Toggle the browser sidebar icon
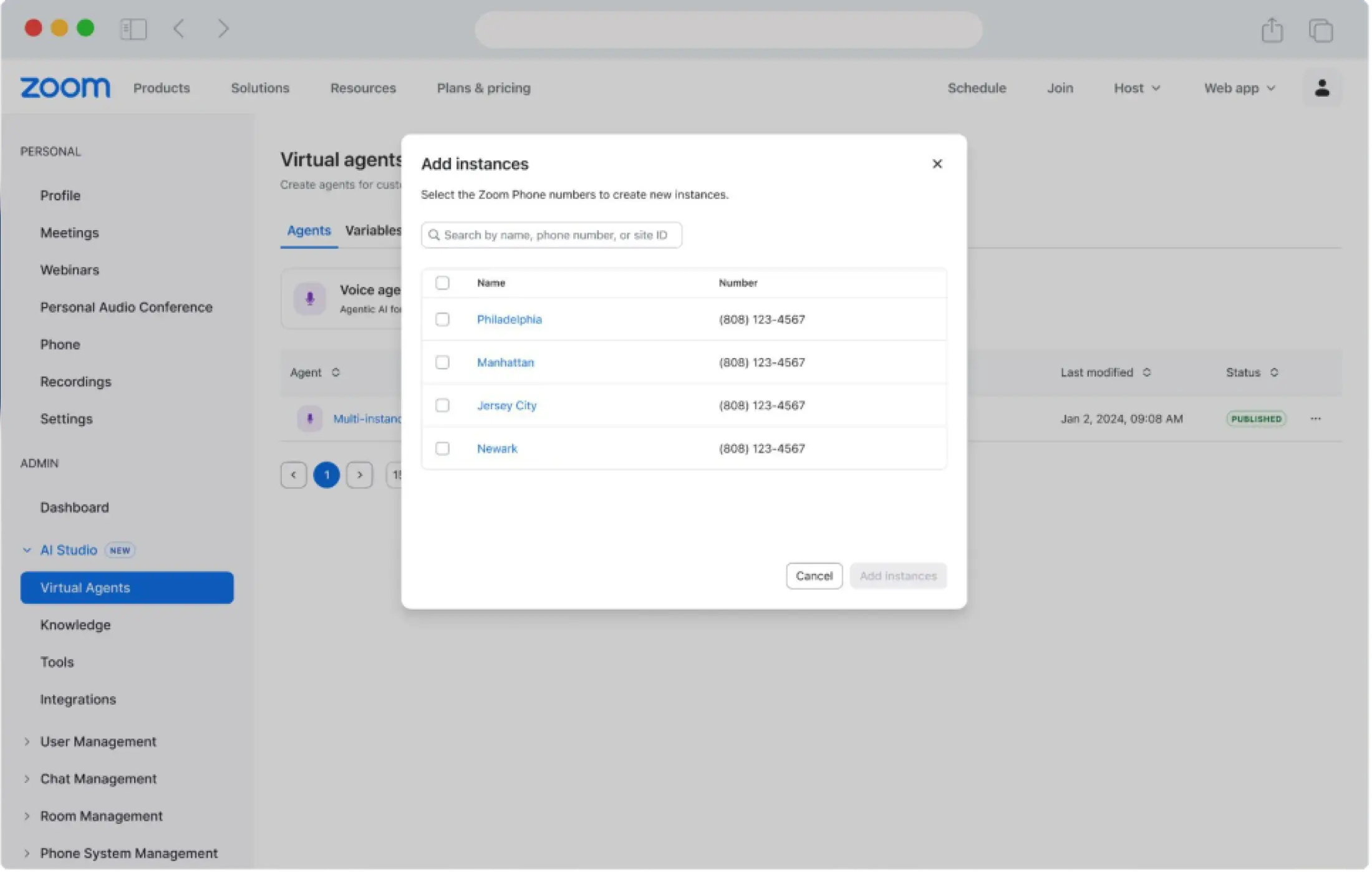 [x=133, y=29]
